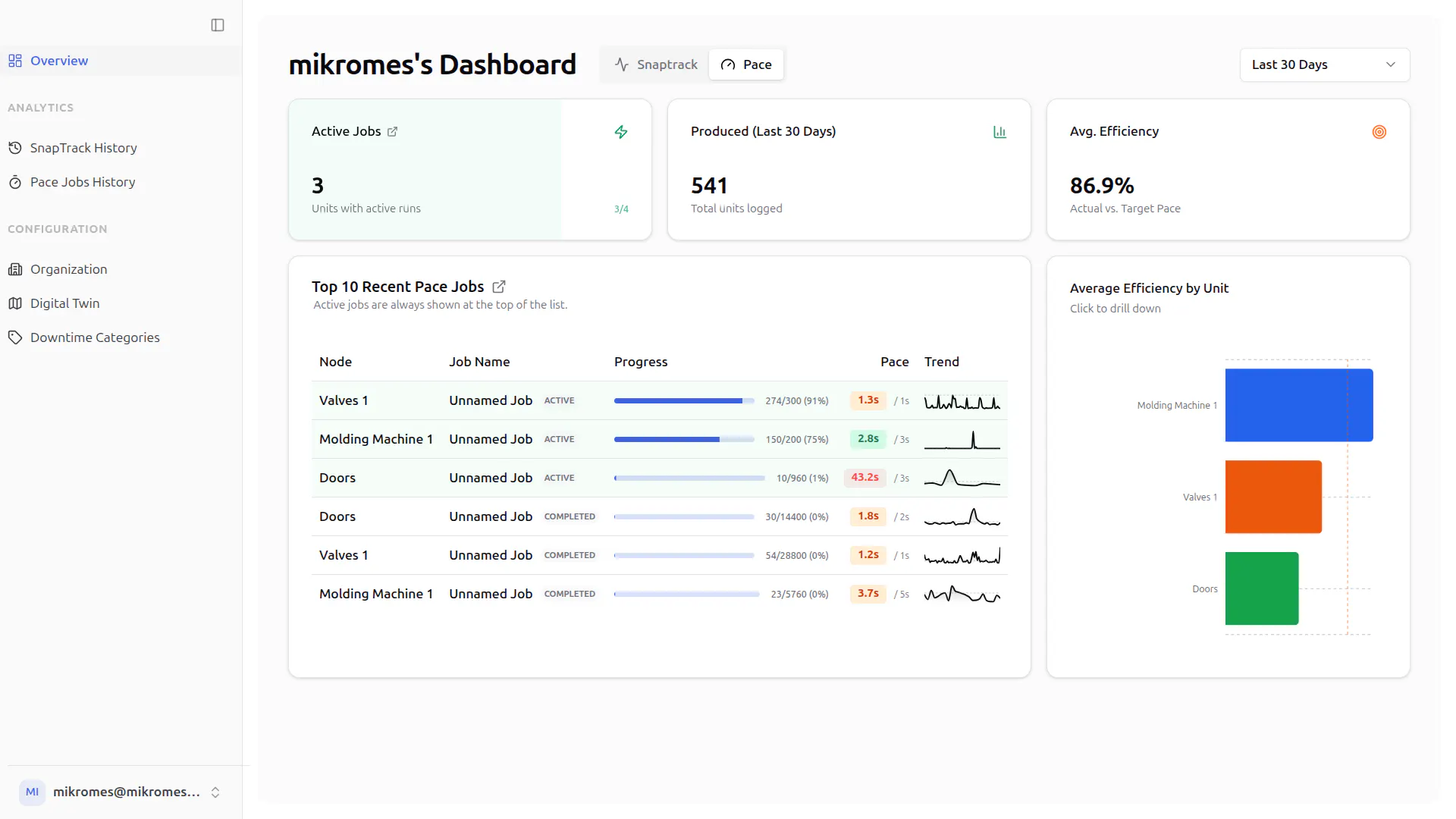The image size is (1456, 819).
Task: Open Overview in the sidebar
Action: click(x=120, y=61)
